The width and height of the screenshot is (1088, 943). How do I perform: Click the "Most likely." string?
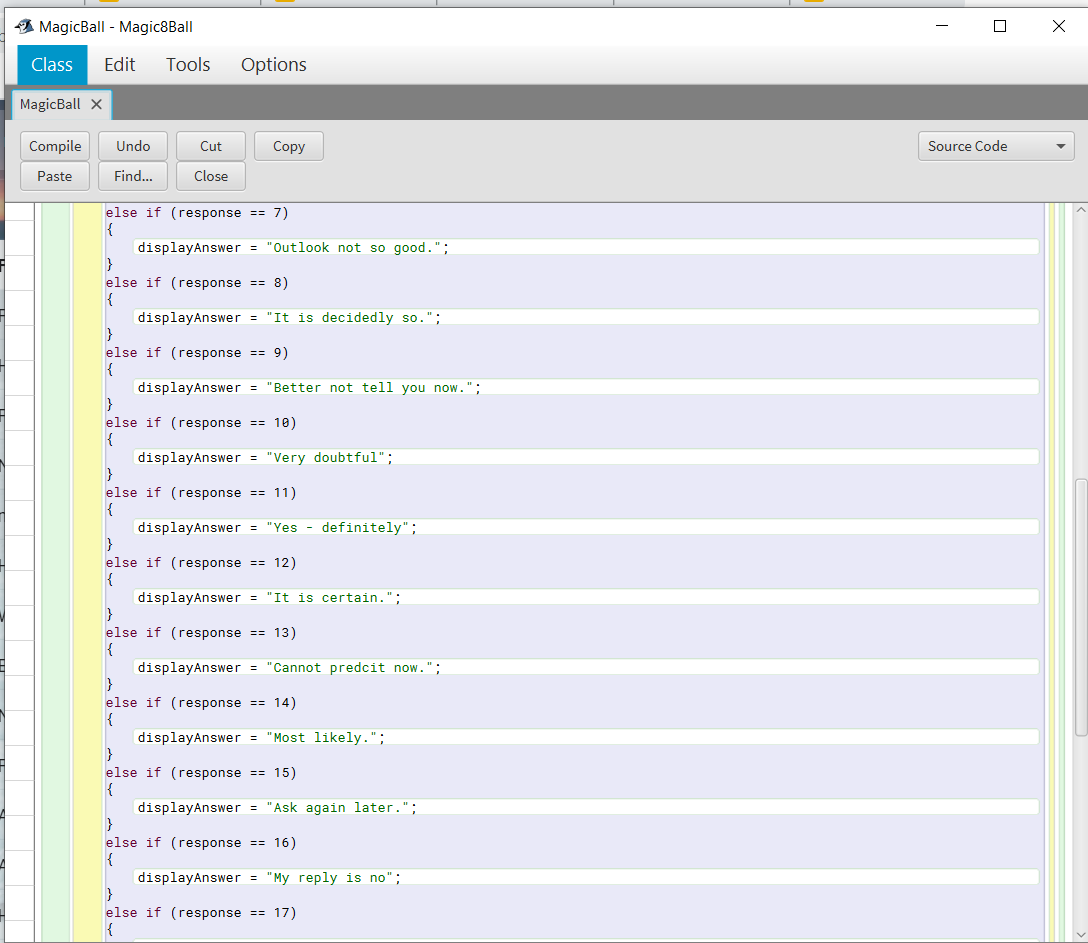pyautogui.click(x=322, y=738)
